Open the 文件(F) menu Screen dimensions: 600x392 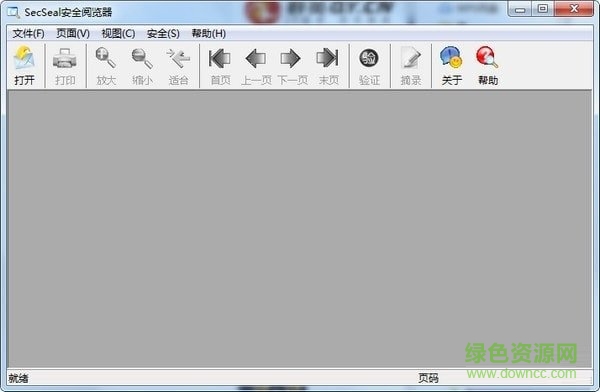click(x=28, y=34)
